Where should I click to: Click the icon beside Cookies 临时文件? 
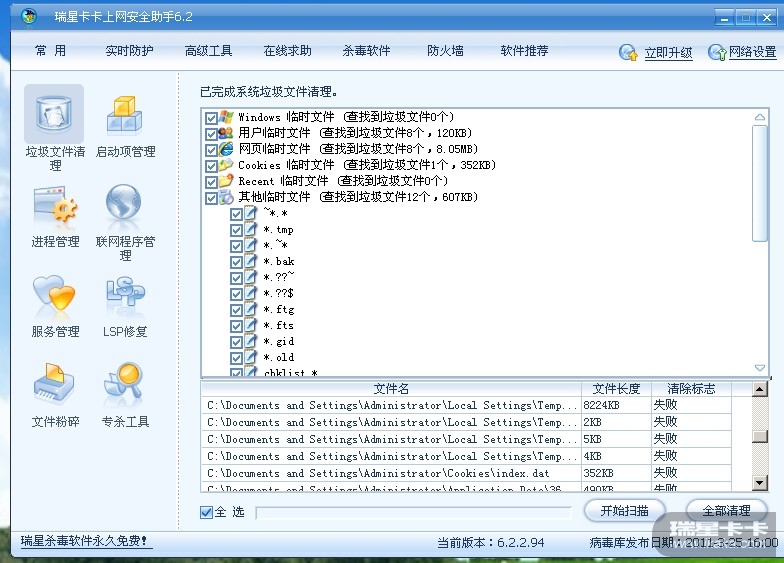pos(226,164)
